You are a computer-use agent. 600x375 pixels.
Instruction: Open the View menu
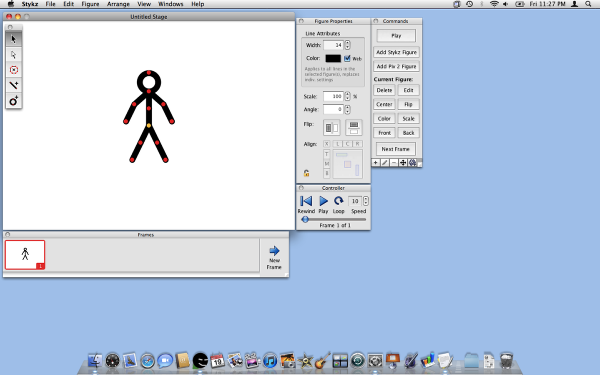pos(144,4)
